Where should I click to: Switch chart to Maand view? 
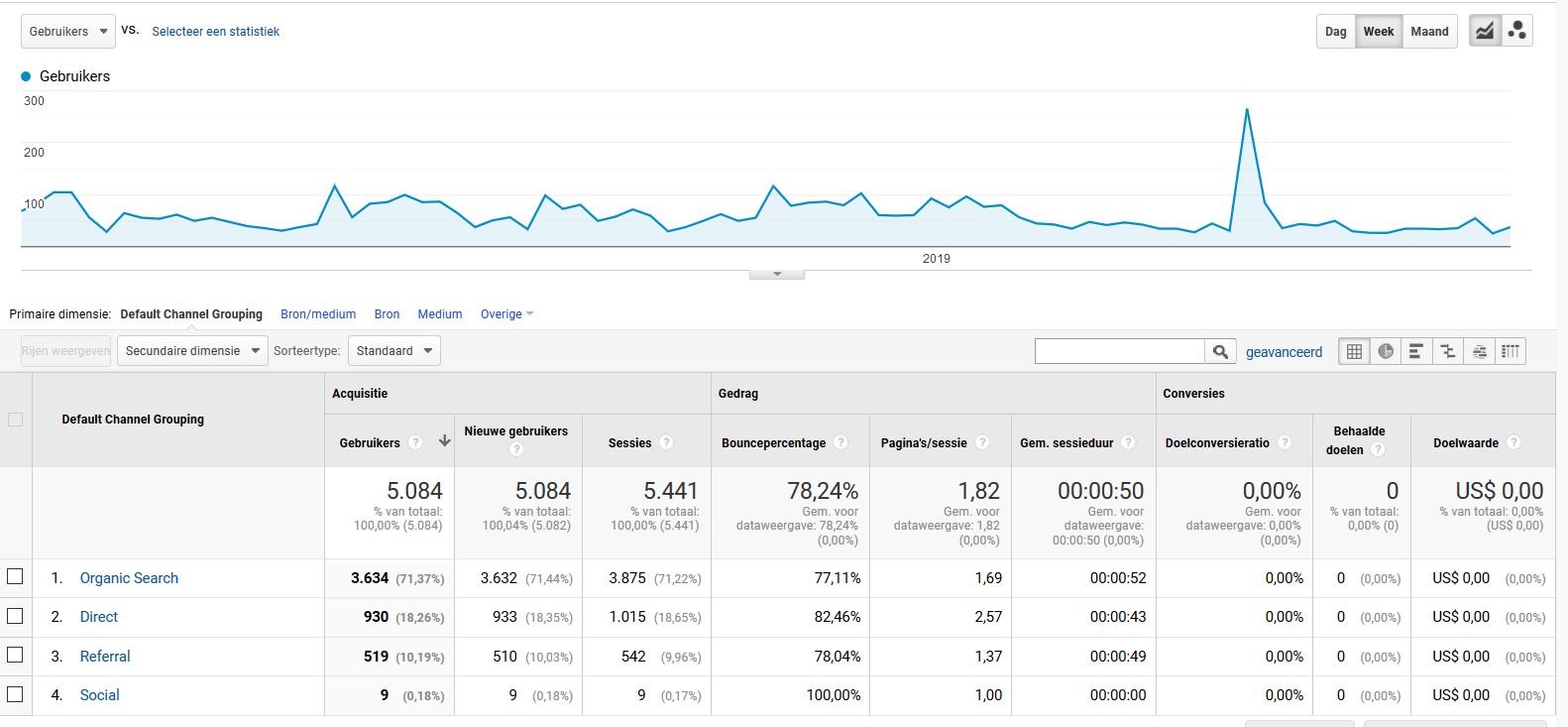1429,32
